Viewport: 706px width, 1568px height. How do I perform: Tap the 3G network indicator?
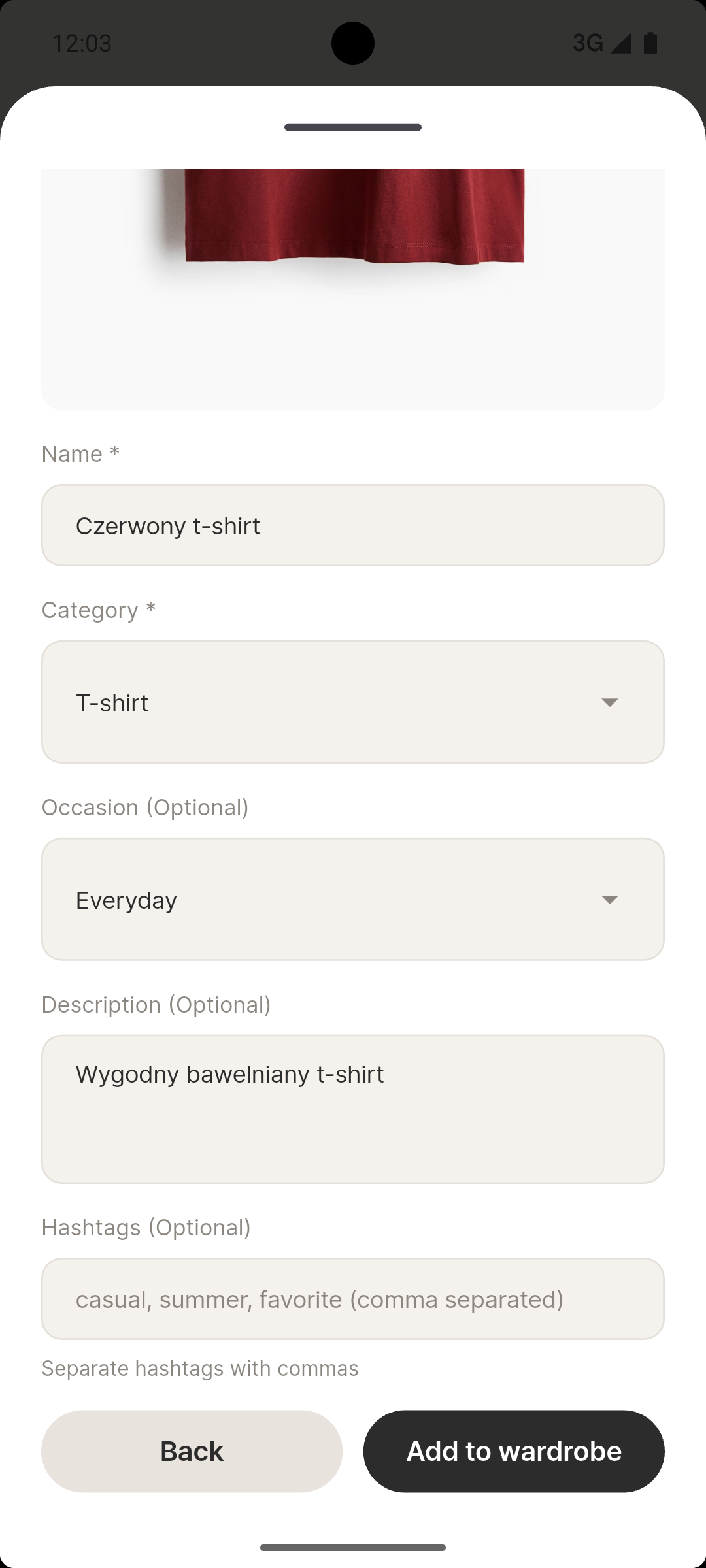[588, 43]
